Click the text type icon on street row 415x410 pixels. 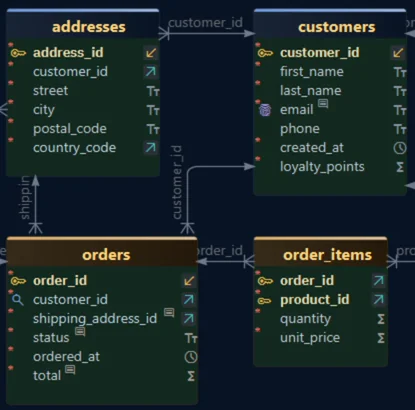153,91
